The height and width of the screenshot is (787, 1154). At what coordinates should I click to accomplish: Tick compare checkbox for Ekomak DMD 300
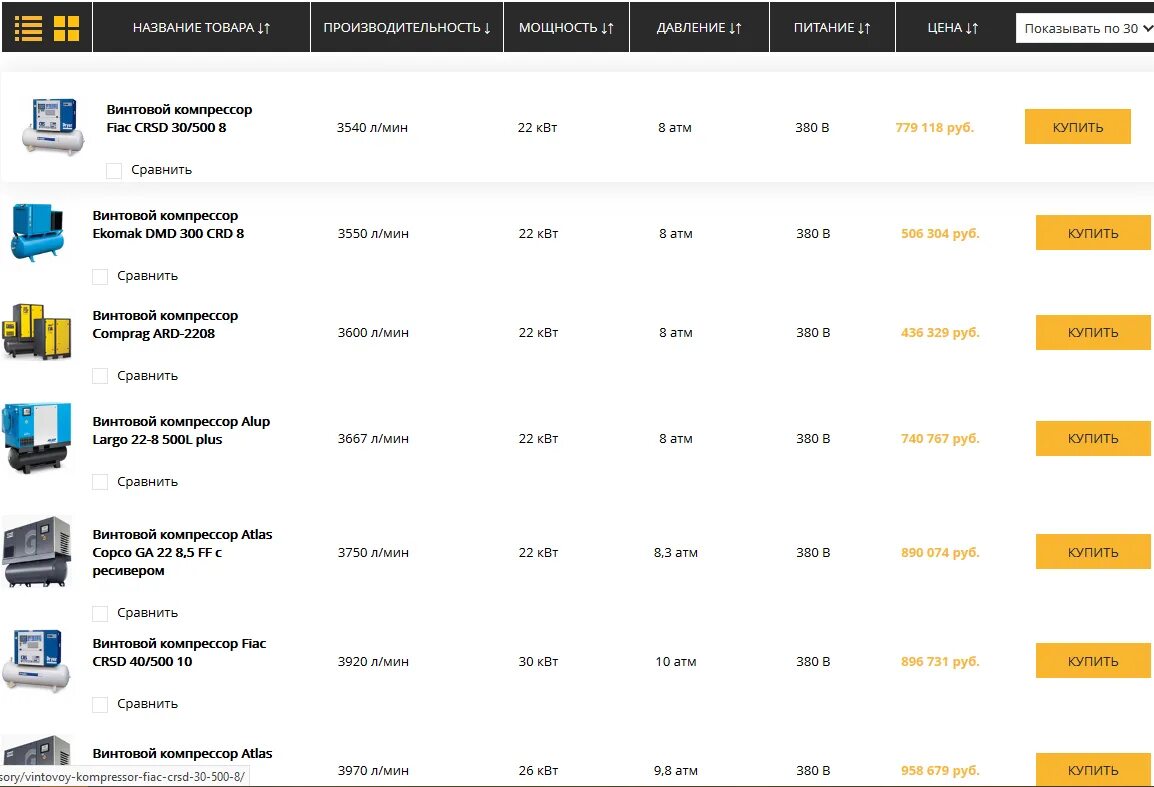[100, 277]
